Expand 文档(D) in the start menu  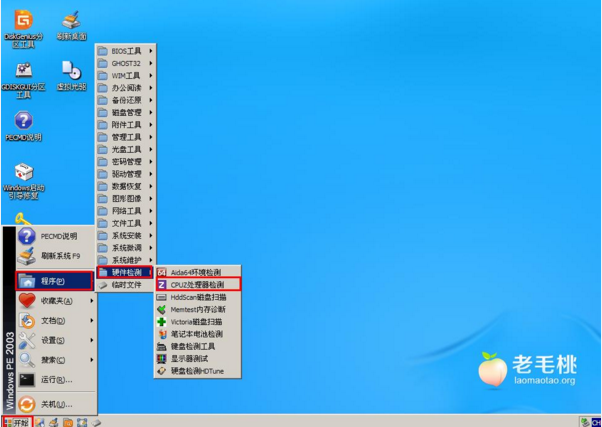pos(56,321)
